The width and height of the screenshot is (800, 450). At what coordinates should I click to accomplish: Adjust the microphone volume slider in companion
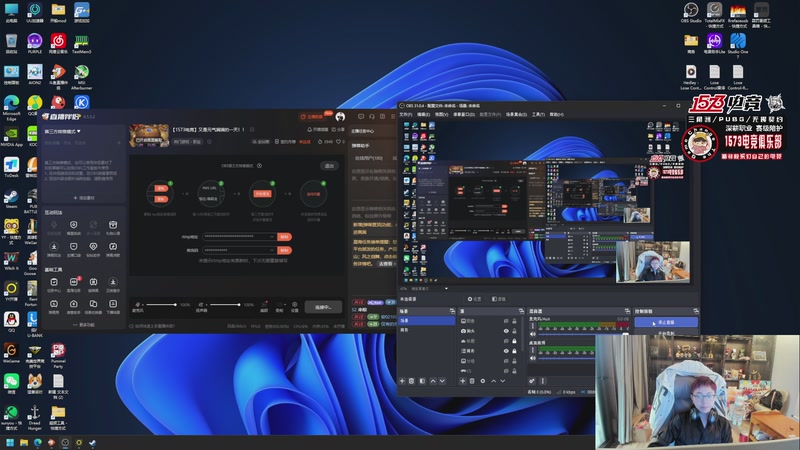(x=161, y=305)
